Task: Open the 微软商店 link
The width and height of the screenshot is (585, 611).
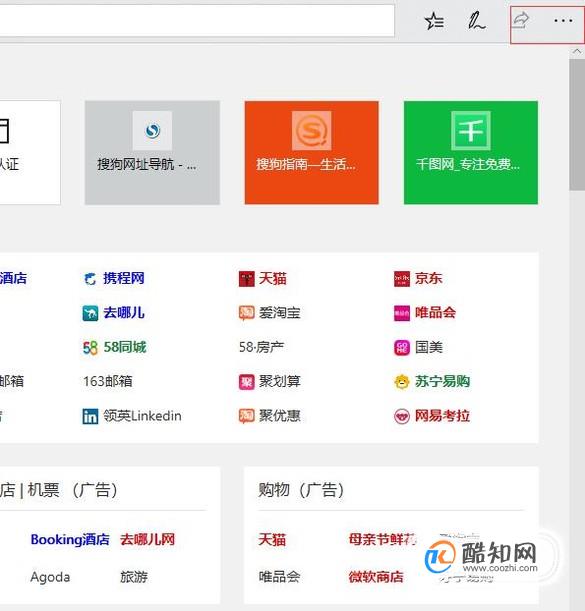Action: [x=376, y=577]
